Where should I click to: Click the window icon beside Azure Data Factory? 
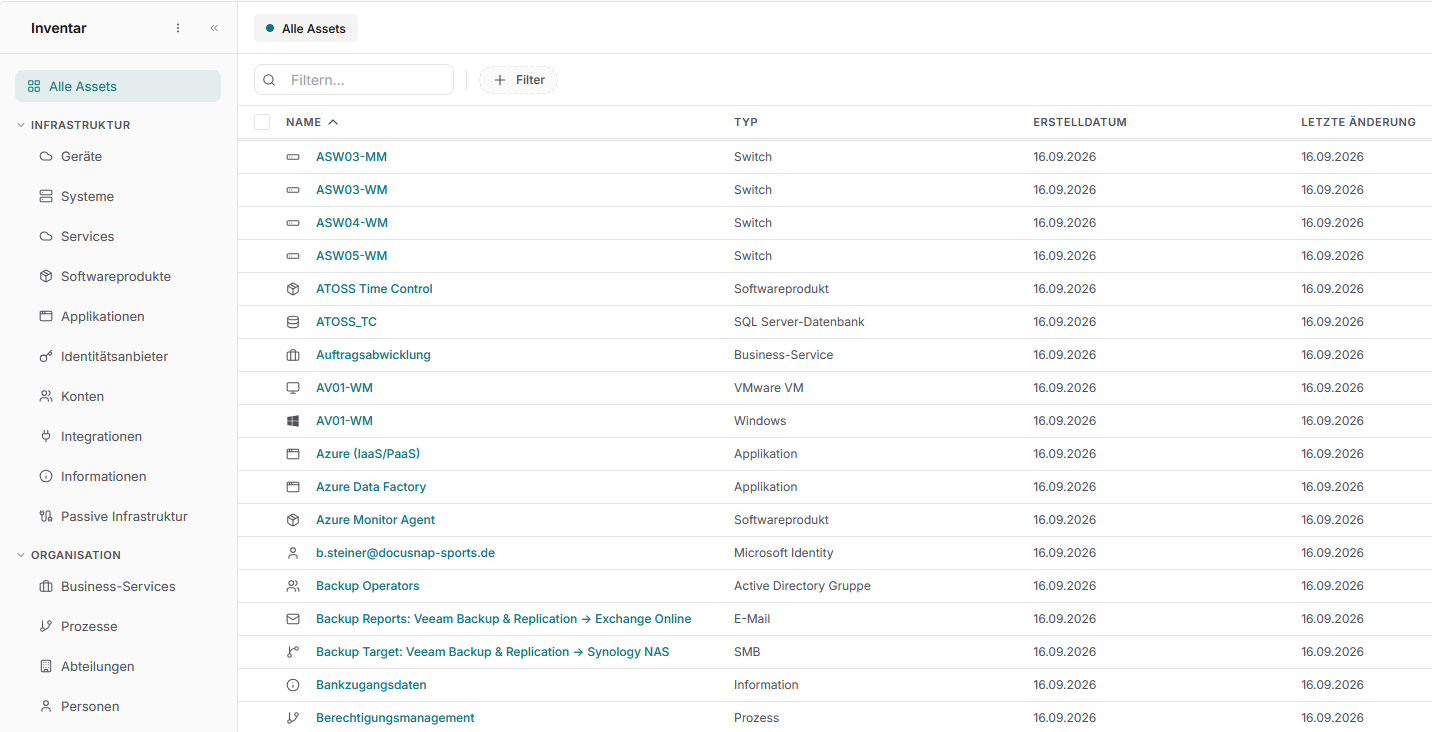(x=293, y=487)
